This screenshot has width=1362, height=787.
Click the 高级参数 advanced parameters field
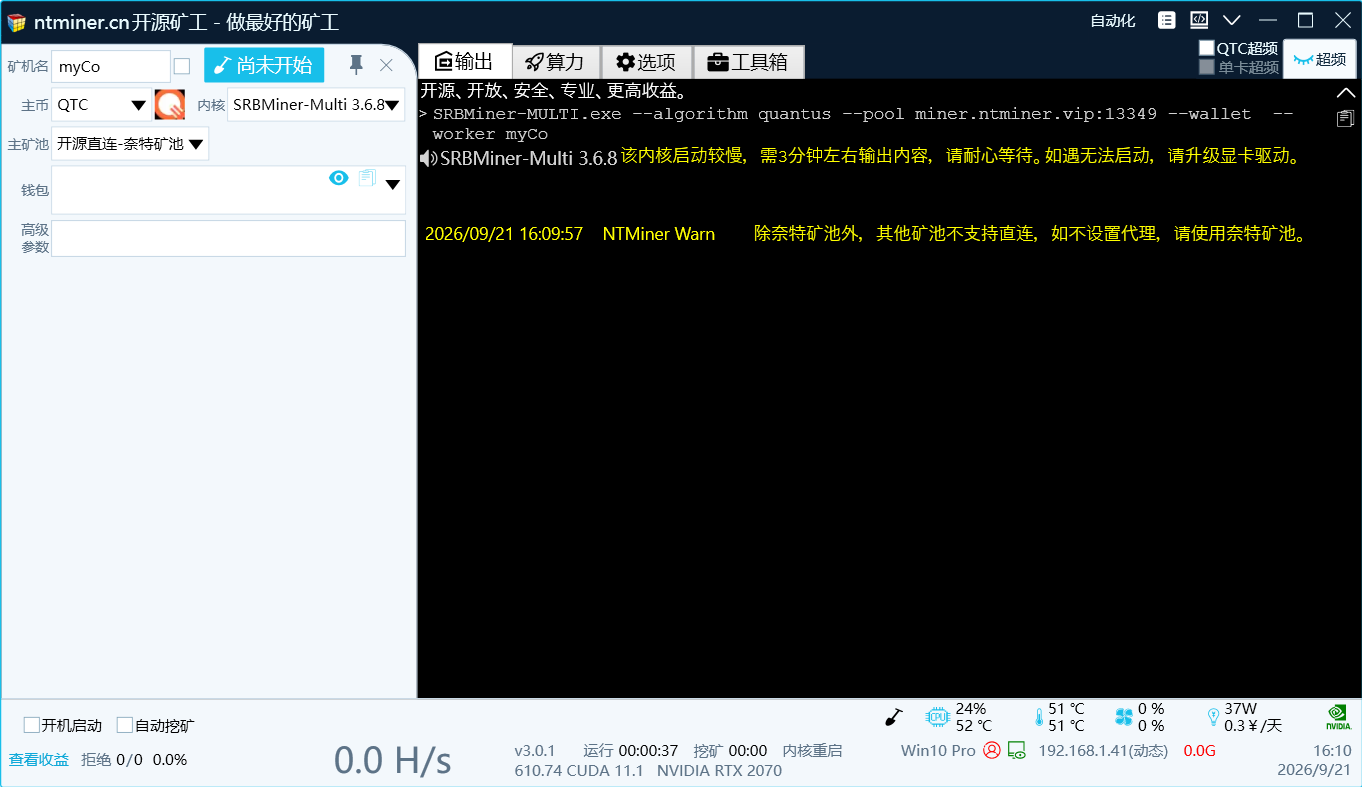point(228,238)
